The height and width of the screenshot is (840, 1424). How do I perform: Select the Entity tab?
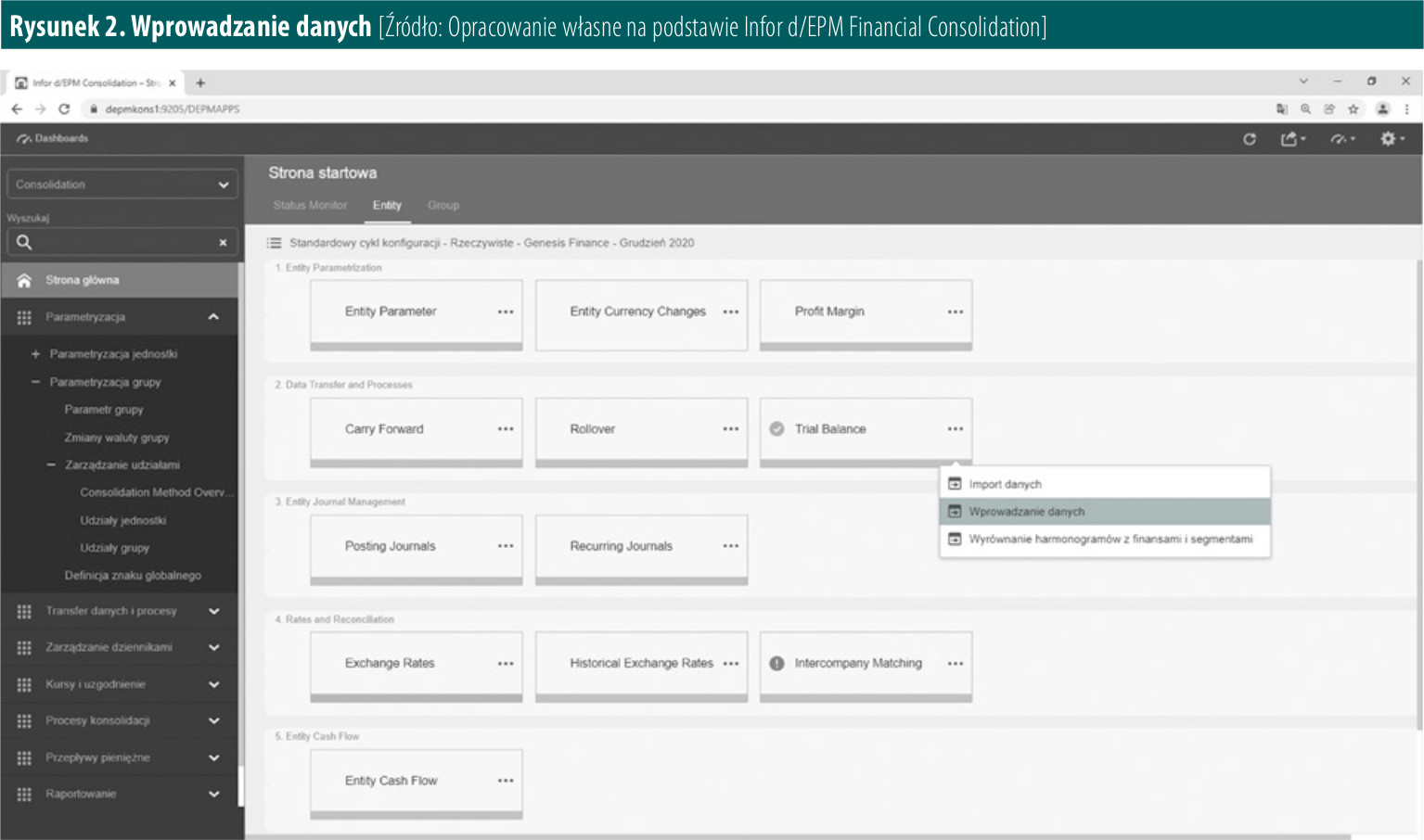[387, 205]
